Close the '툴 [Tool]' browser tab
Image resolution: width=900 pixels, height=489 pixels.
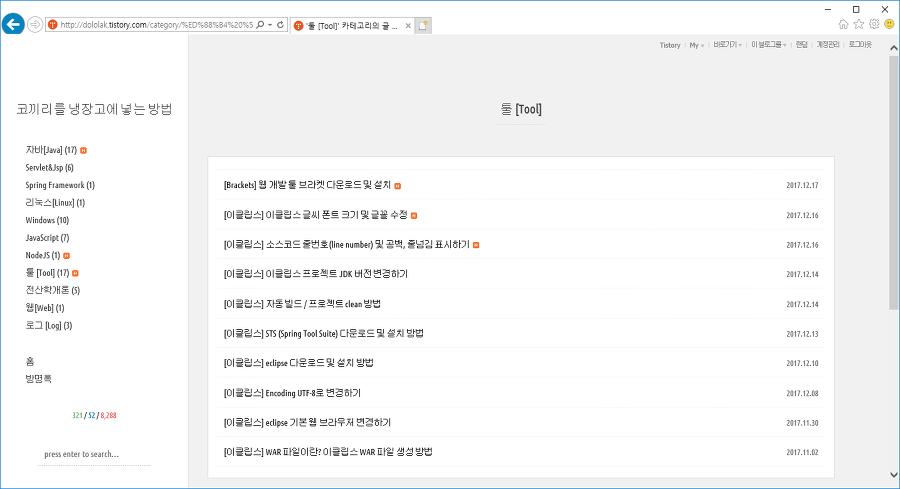coord(408,26)
